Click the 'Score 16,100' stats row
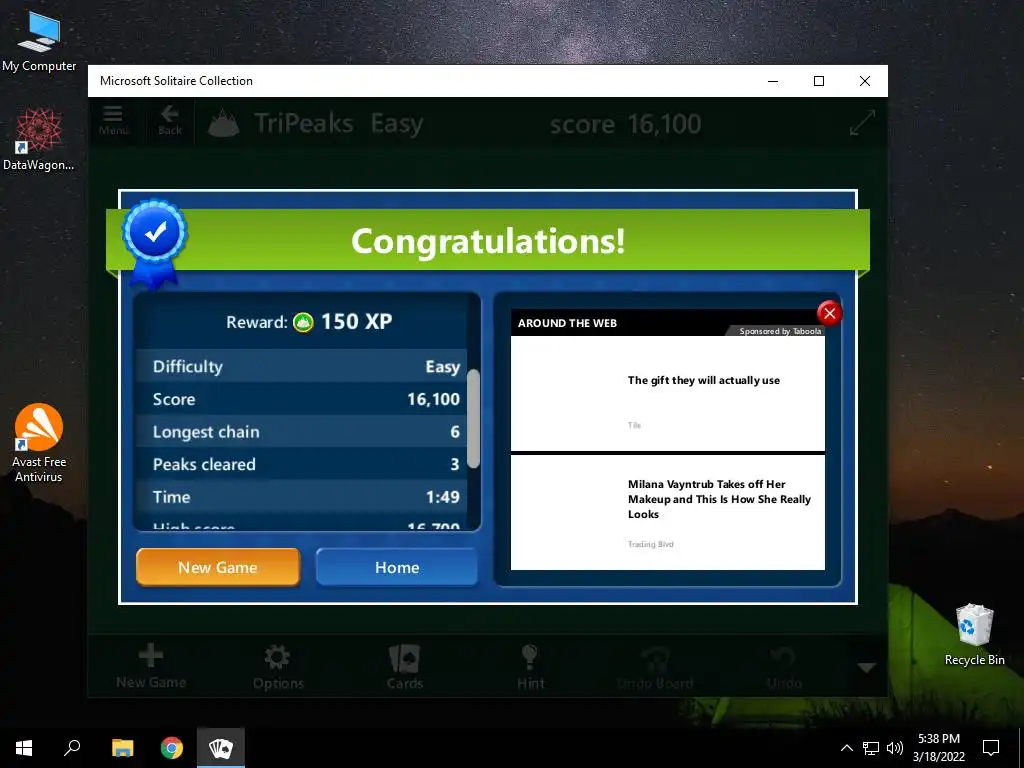This screenshot has height=768, width=1024. click(x=302, y=399)
